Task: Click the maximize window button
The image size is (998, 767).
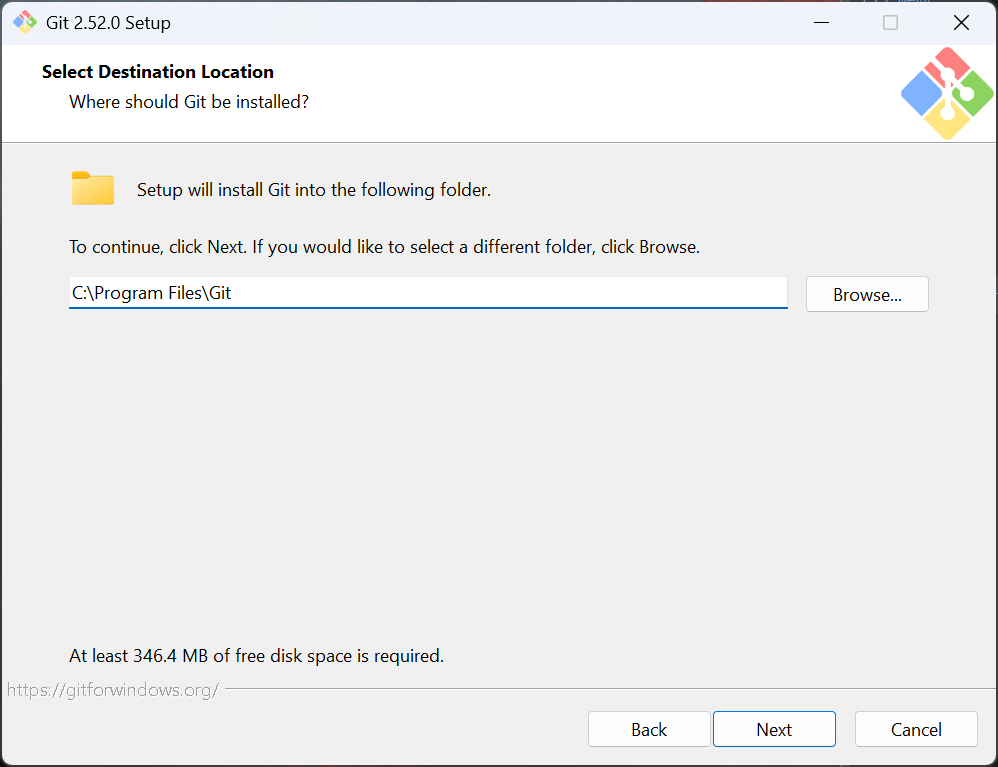Action: 890,22
